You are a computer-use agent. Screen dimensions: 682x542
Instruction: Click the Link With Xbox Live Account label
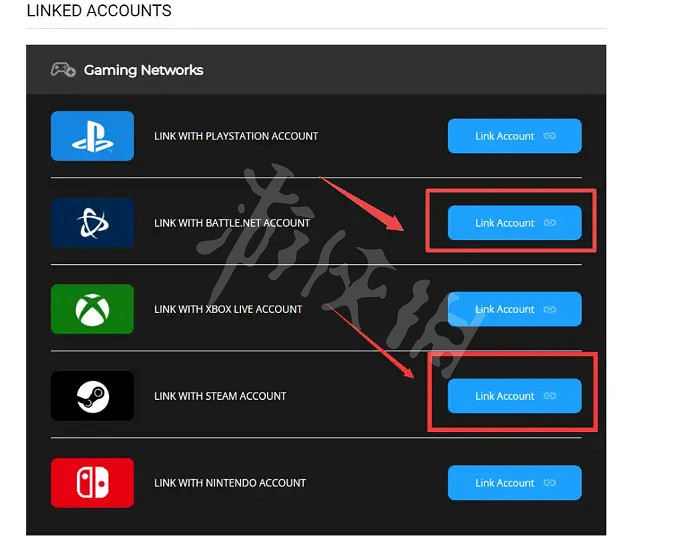tap(228, 309)
